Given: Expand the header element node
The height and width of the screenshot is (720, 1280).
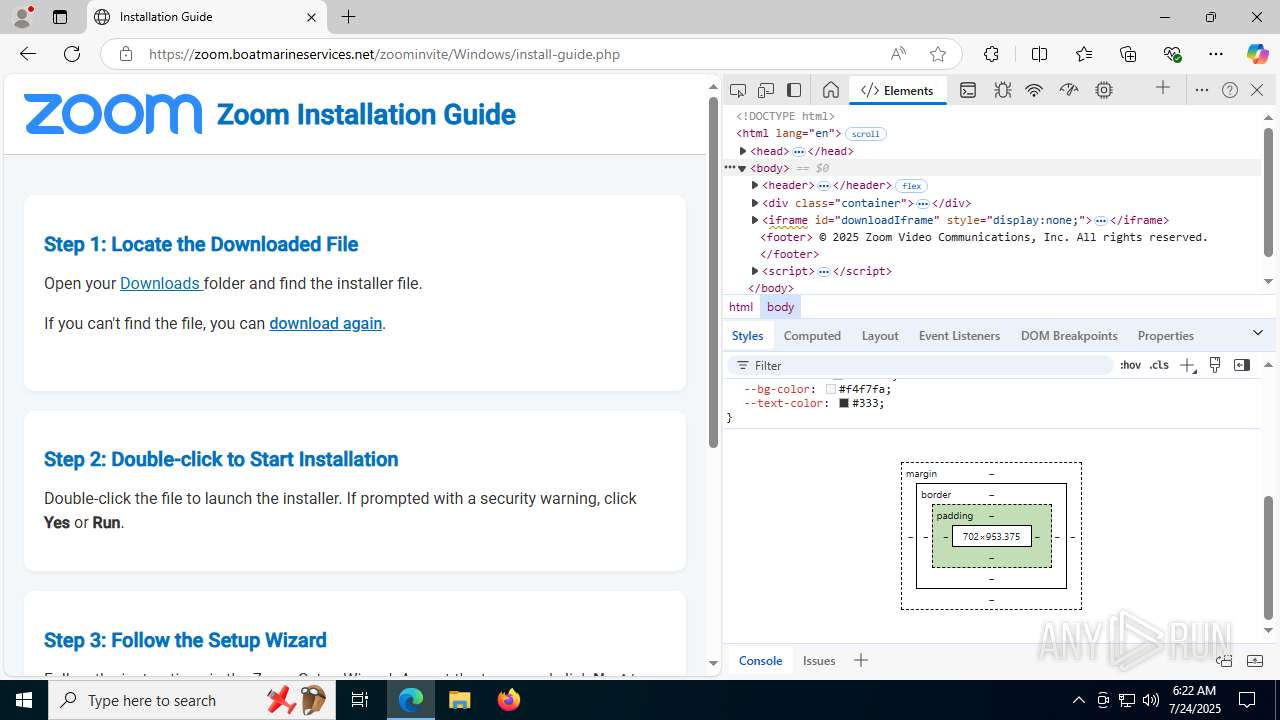Looking at the screenshot, I should pos(755,185).
